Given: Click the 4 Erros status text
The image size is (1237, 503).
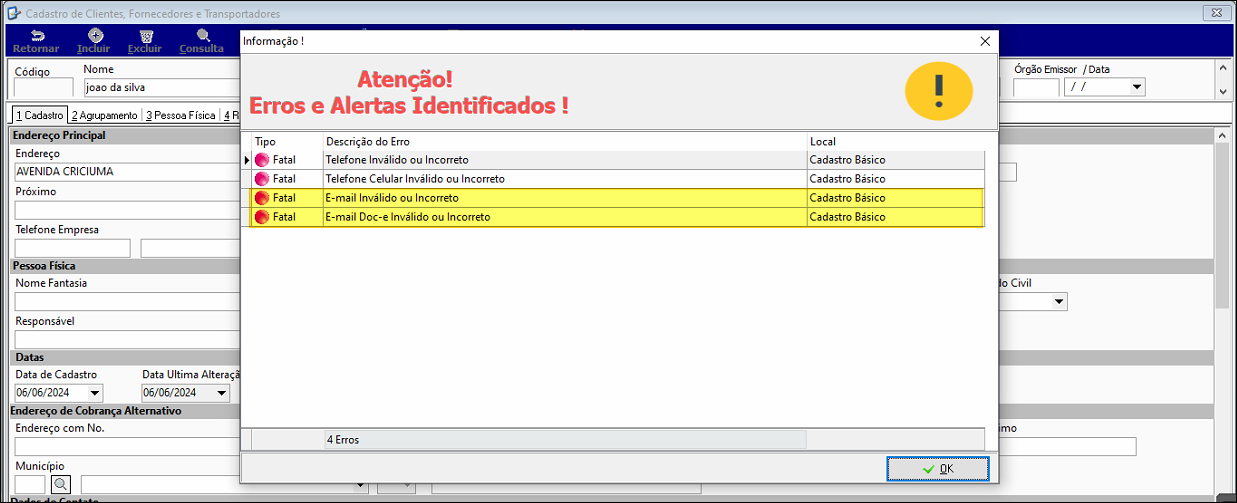Looking at the screenshot, I should click(343, 439).
